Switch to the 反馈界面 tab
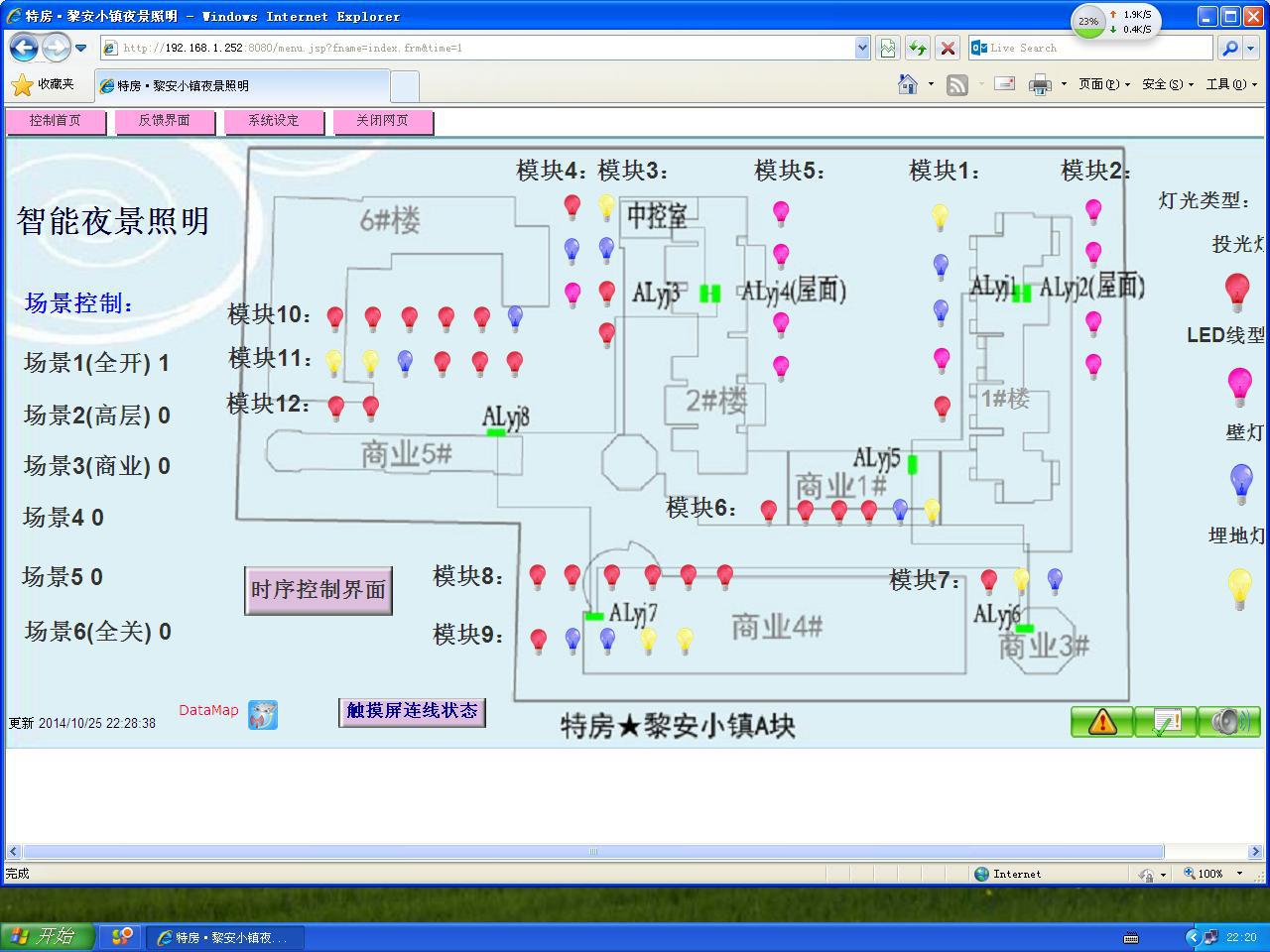The image size is (1270, 952). (164, 121)
